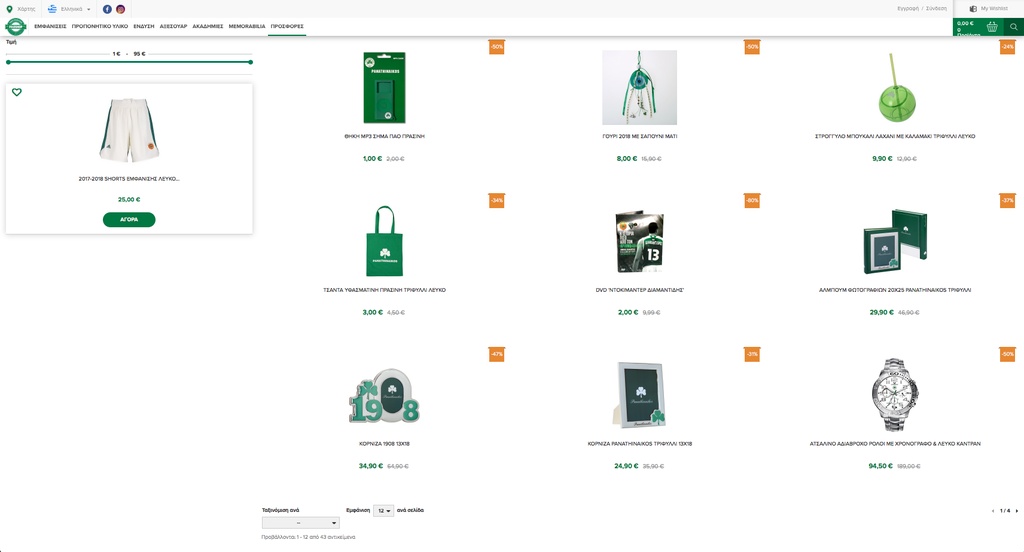This screenshot has height=552, width=1024.
Task: Click the Greek flag language icon
Action: 52,9
